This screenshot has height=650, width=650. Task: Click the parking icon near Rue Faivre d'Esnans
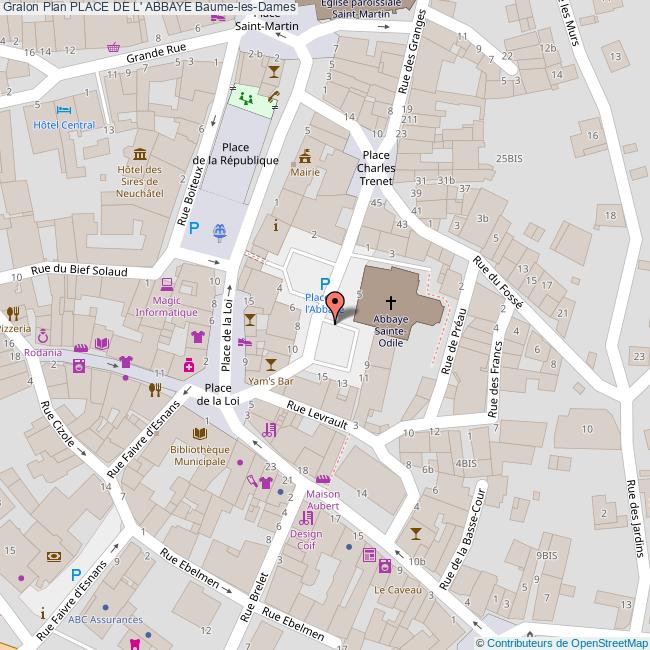[76, 575]
